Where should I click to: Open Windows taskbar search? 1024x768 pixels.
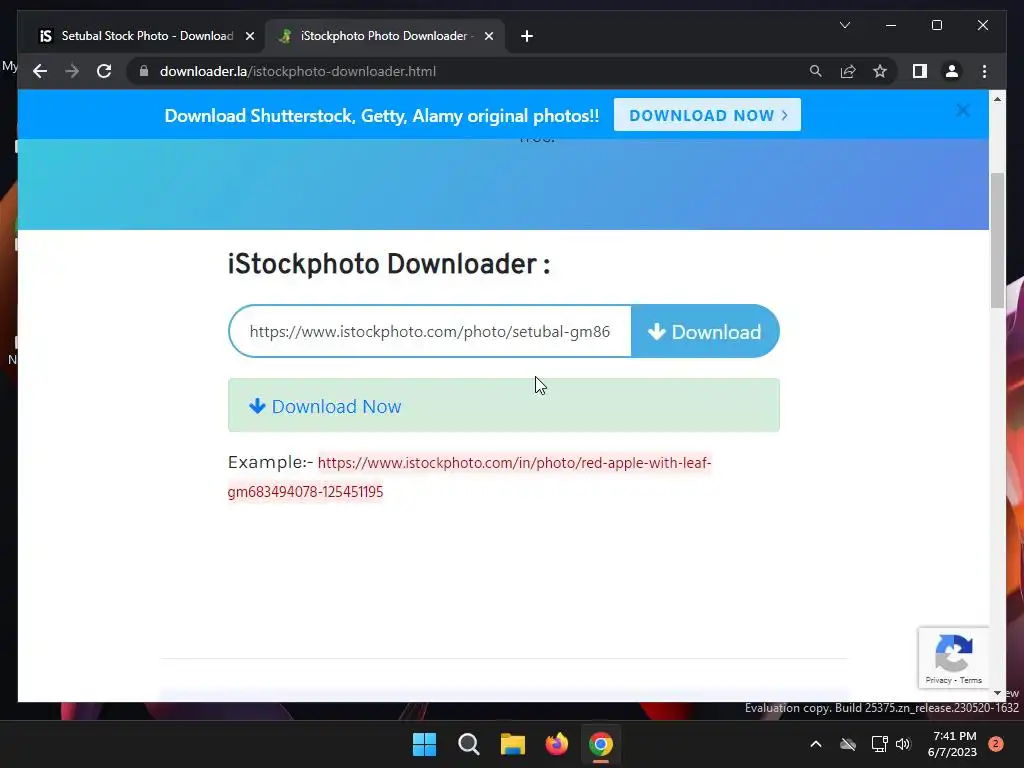468,744
